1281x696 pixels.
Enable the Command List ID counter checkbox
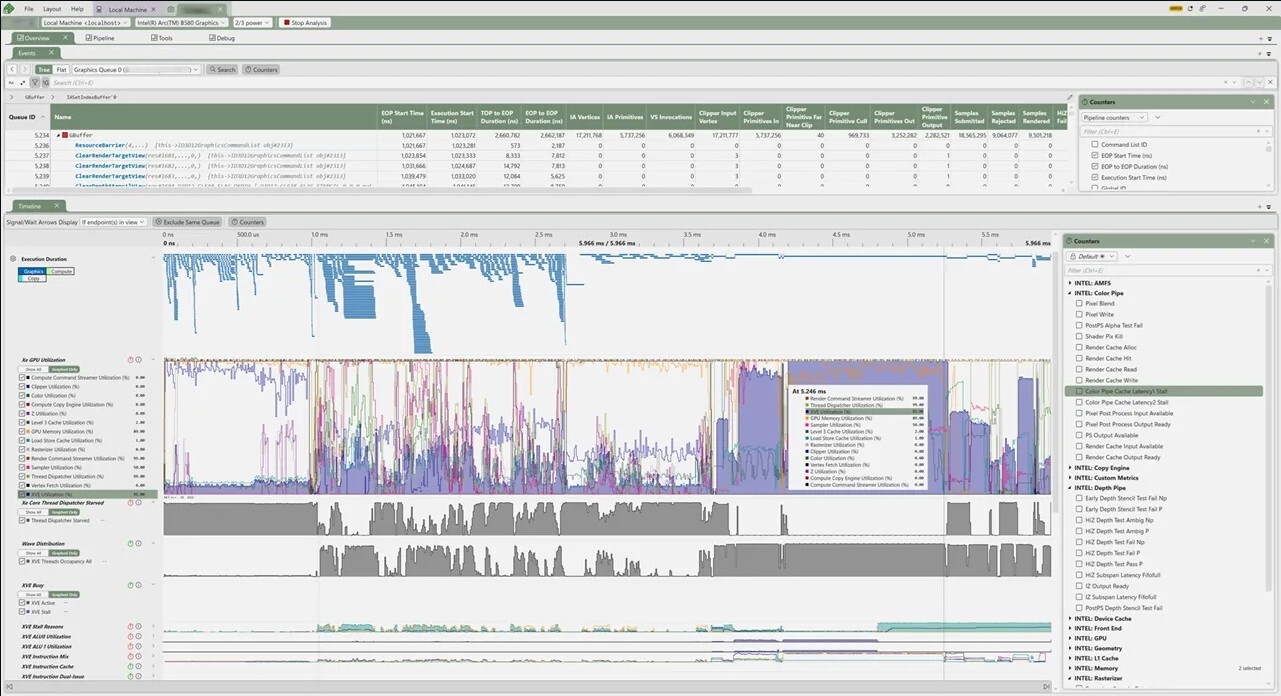click(1095, 145)
